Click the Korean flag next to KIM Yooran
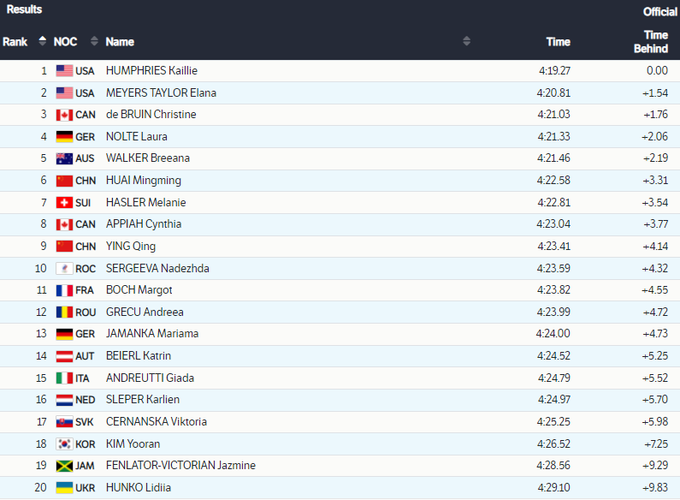 64,443
